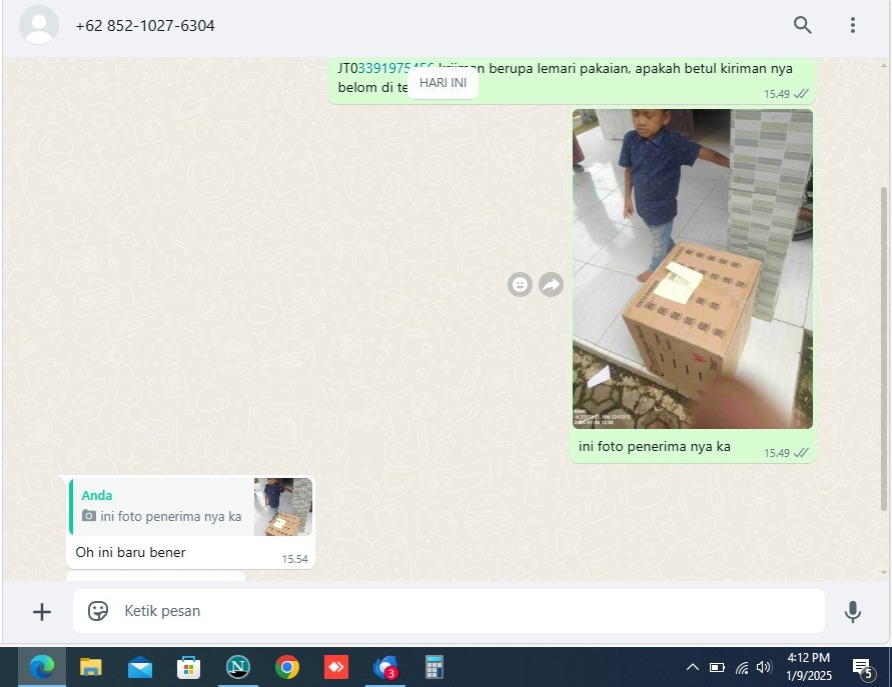This screenshot has height=687, width=892.
Task: Open File Explorer from taskbar
Action: (90, 667)
